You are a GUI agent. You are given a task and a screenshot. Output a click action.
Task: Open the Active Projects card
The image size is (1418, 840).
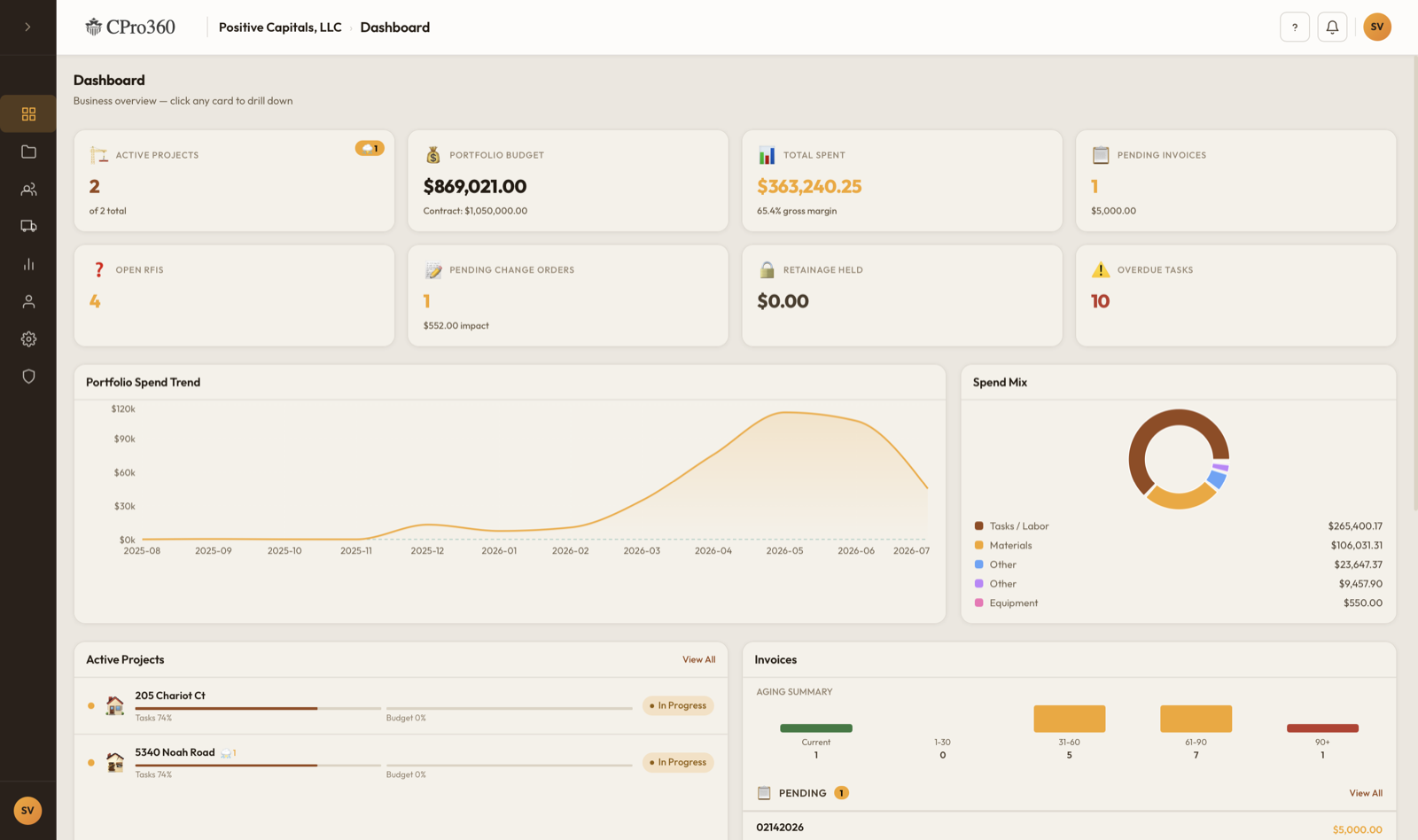pos(234,181)
